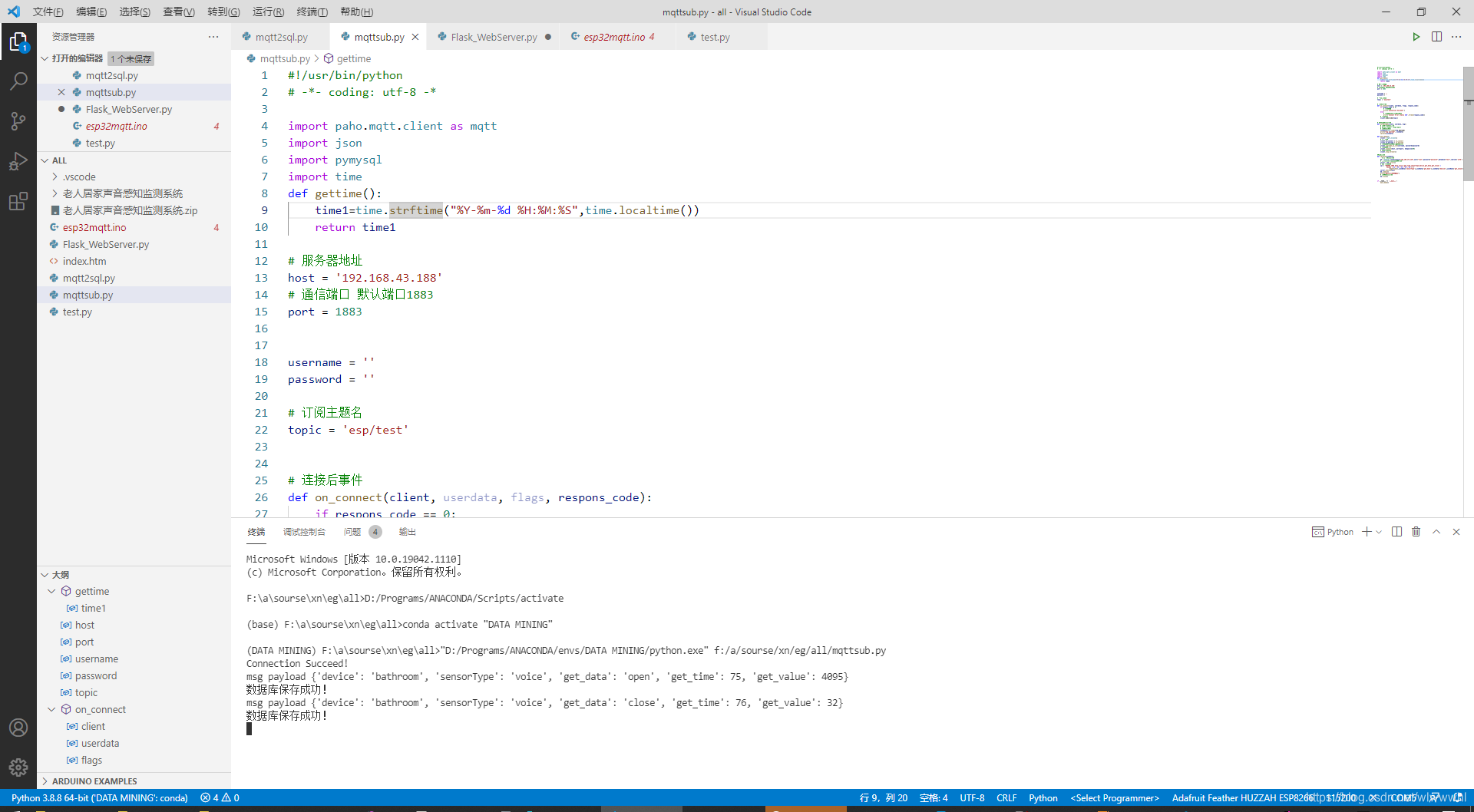Open the Source Control view
This screenshot has height=812, width=1474.
tap(18, 120)
